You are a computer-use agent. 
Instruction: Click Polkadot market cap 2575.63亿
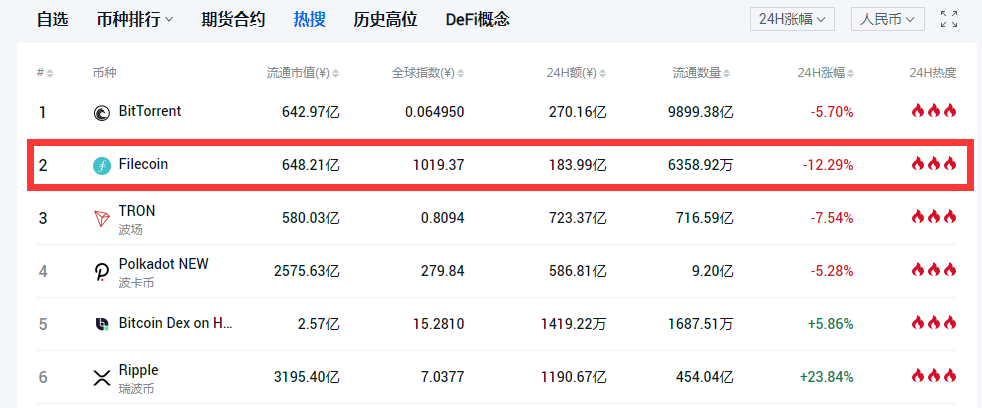tap(307, 271)
